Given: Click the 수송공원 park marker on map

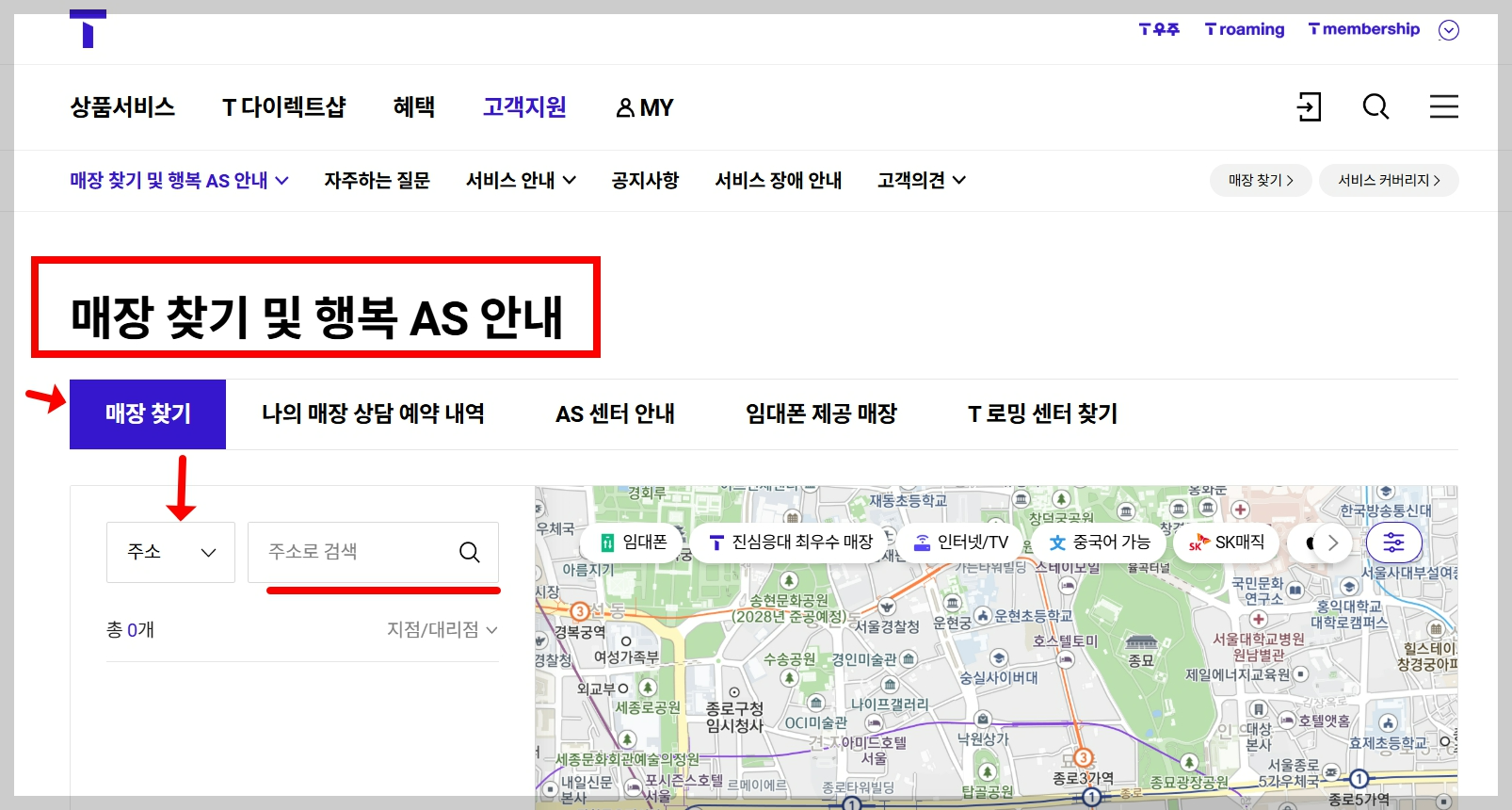Looking at the screenshot, I should (x=789, y=679).
